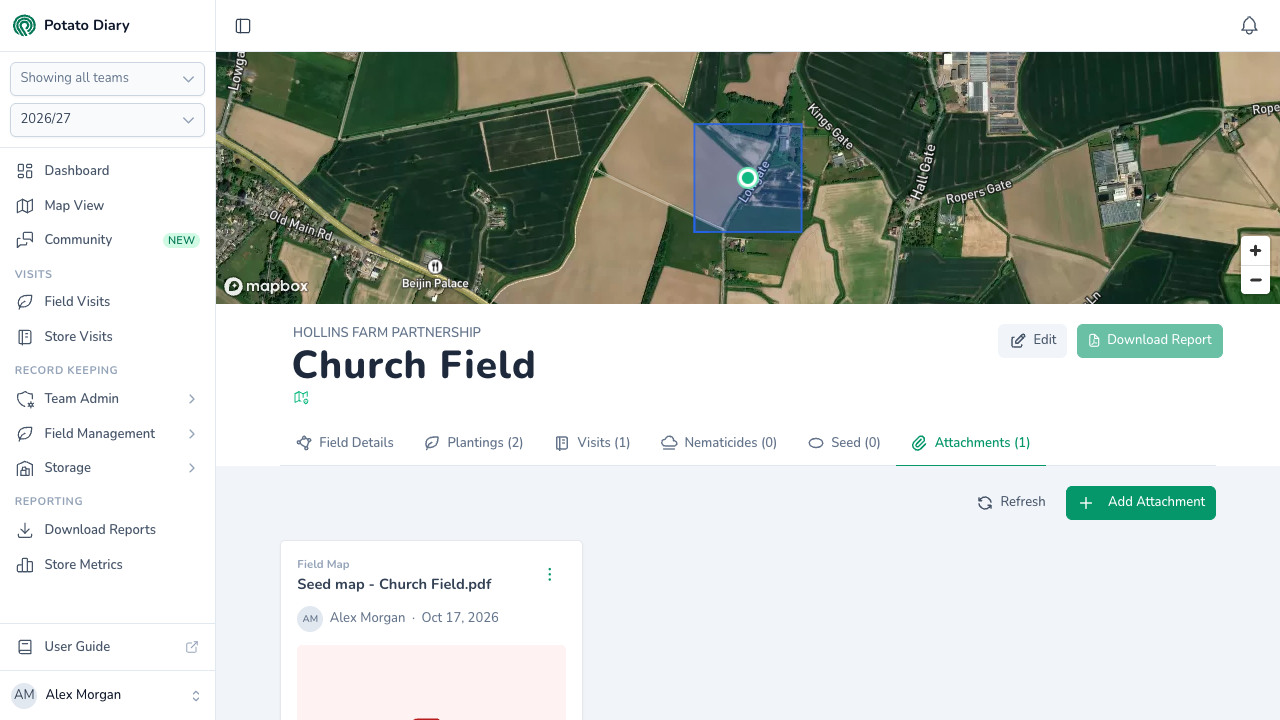Screen dimensions: 1280x720
Task: Click the Mapbox logo
Action: coord(266,287)
